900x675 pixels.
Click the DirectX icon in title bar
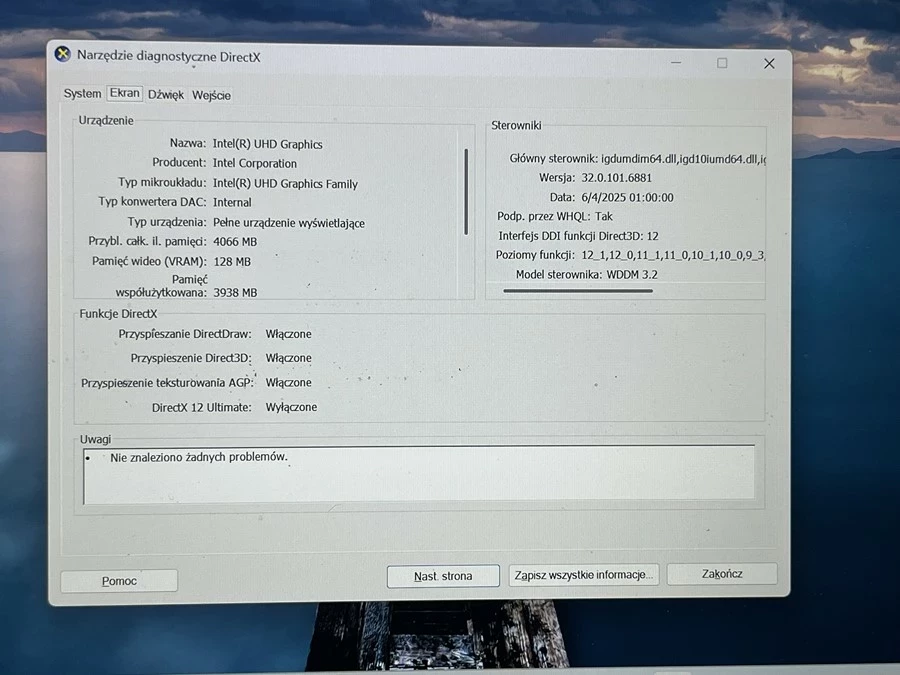pos(63,55)
